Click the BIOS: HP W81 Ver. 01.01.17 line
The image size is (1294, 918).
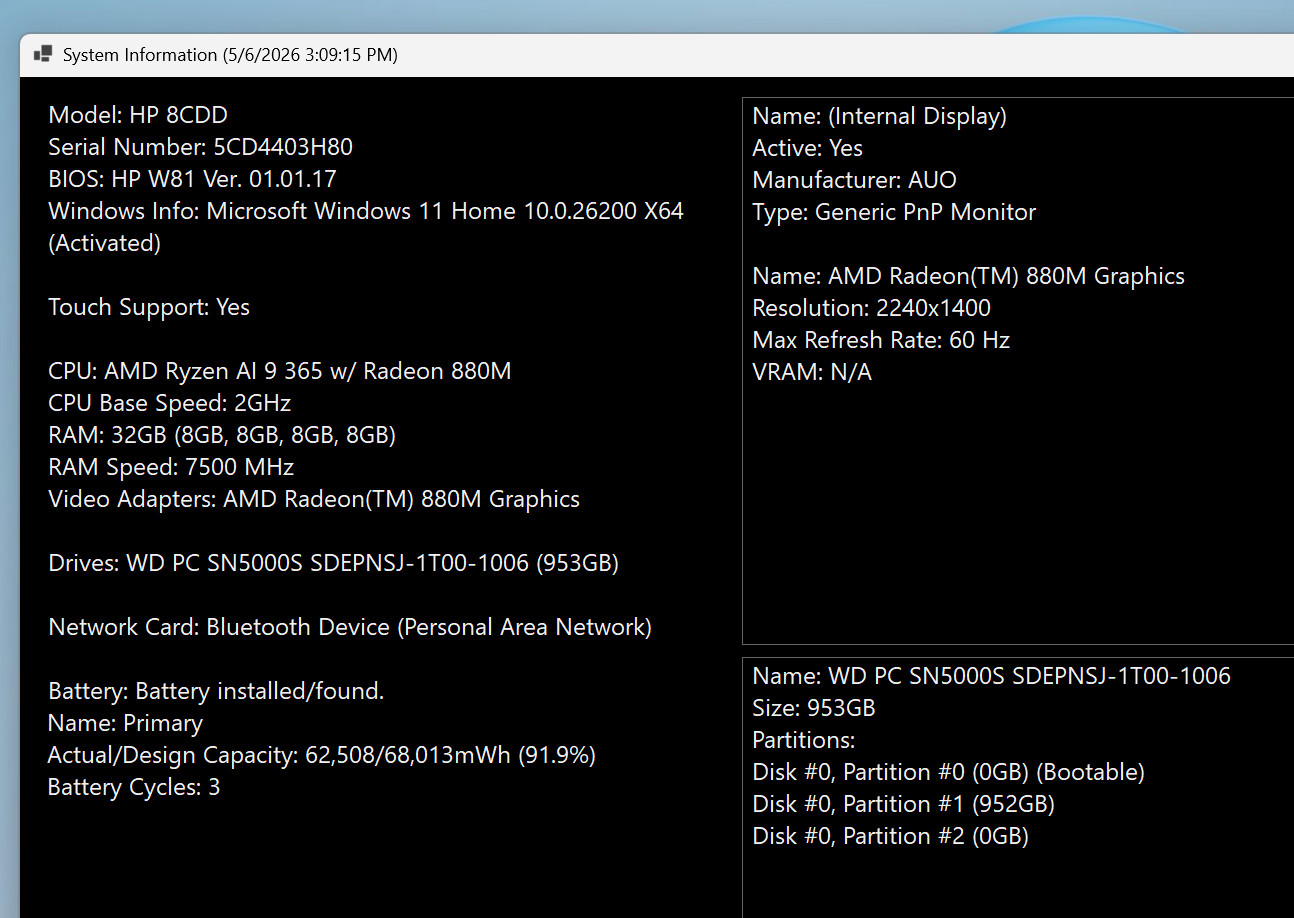192,179
